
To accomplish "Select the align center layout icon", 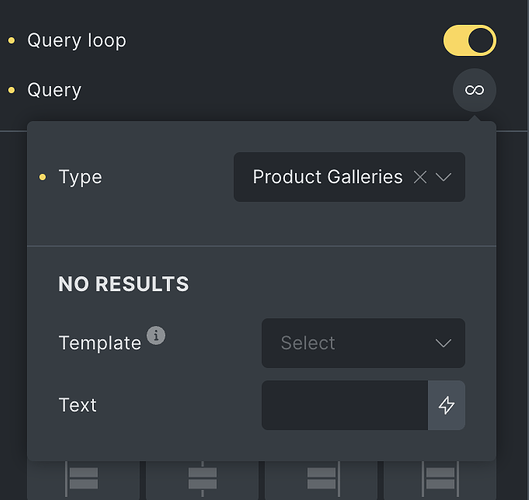I will point(202,479).
